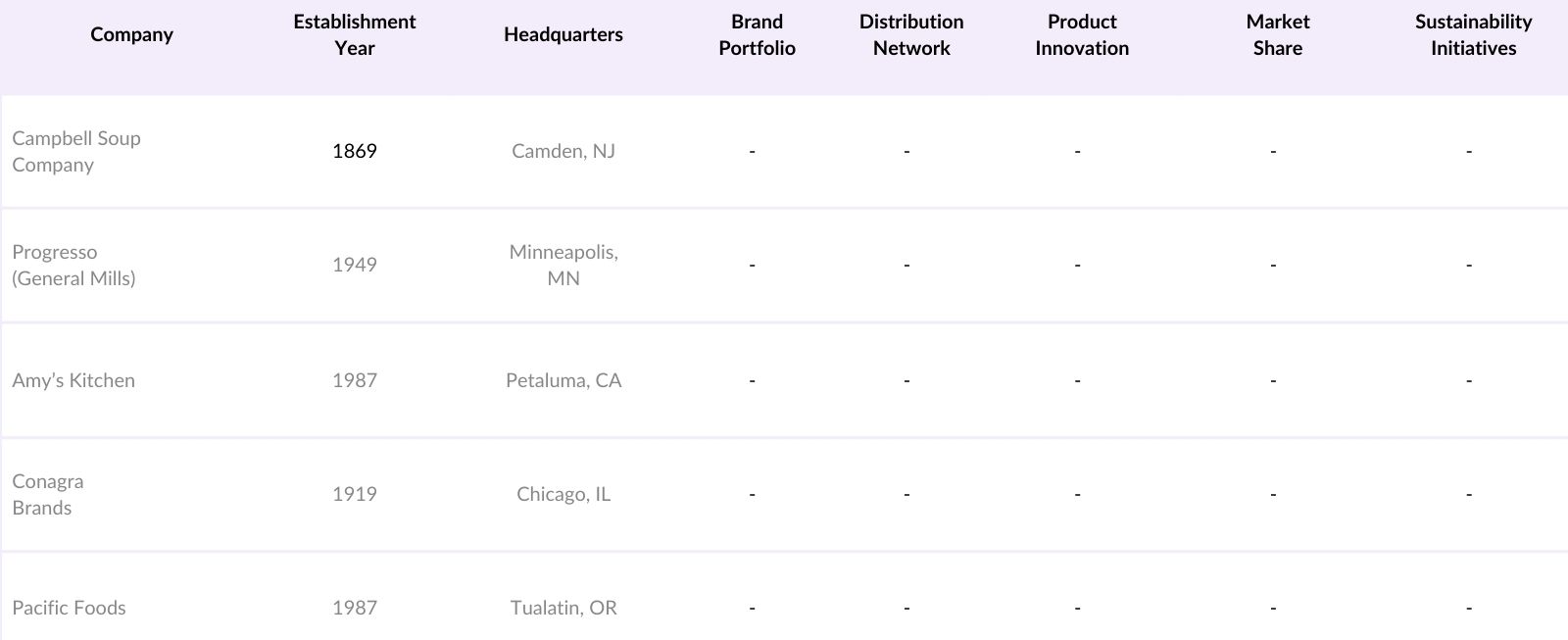Click the Camden, NJ headquarters cell

click(x=563, y=151)
